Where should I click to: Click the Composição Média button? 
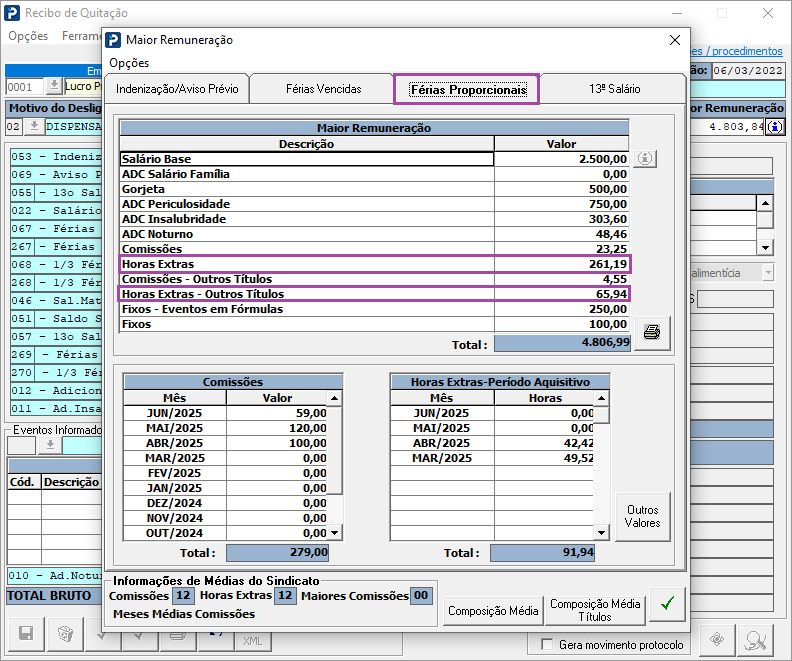point(493,611)
